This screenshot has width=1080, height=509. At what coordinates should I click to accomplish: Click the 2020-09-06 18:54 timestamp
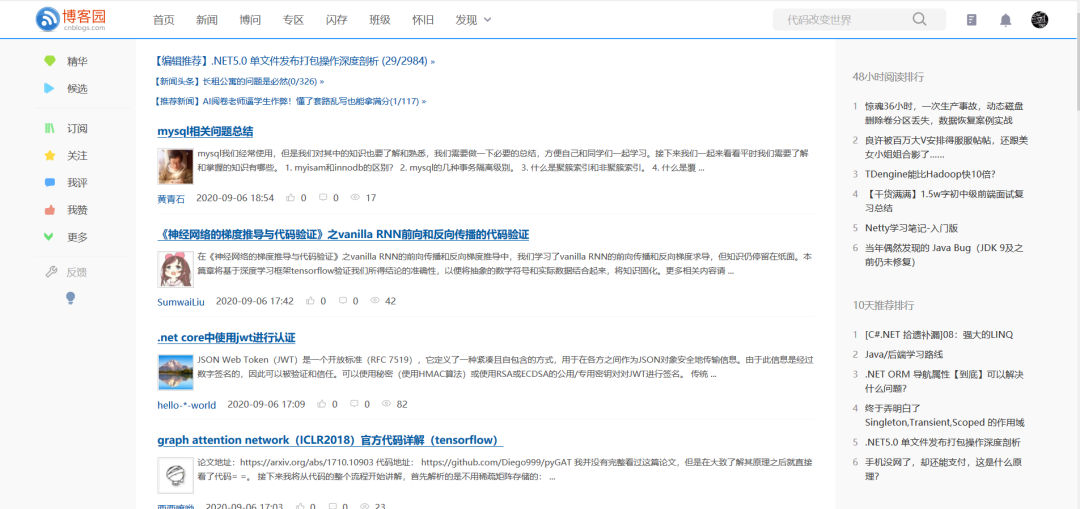pyautogui.click(x=235, y=198)
